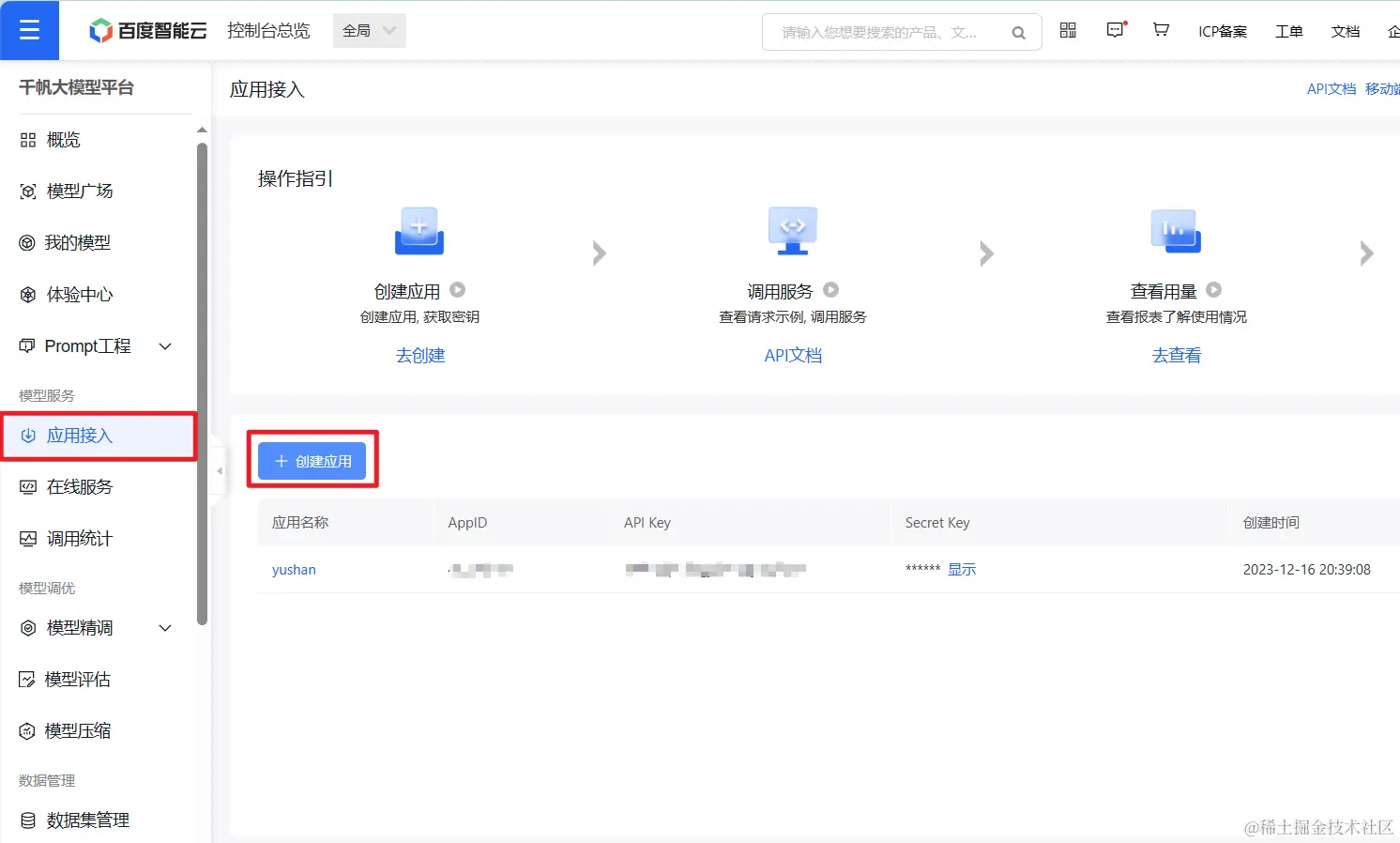Image resolution: width=1400 pixels, height=843 pixels.
Task: Click the Prompt工程 sidebar icon
Action: pyautogui.click(x=27, y=345)
